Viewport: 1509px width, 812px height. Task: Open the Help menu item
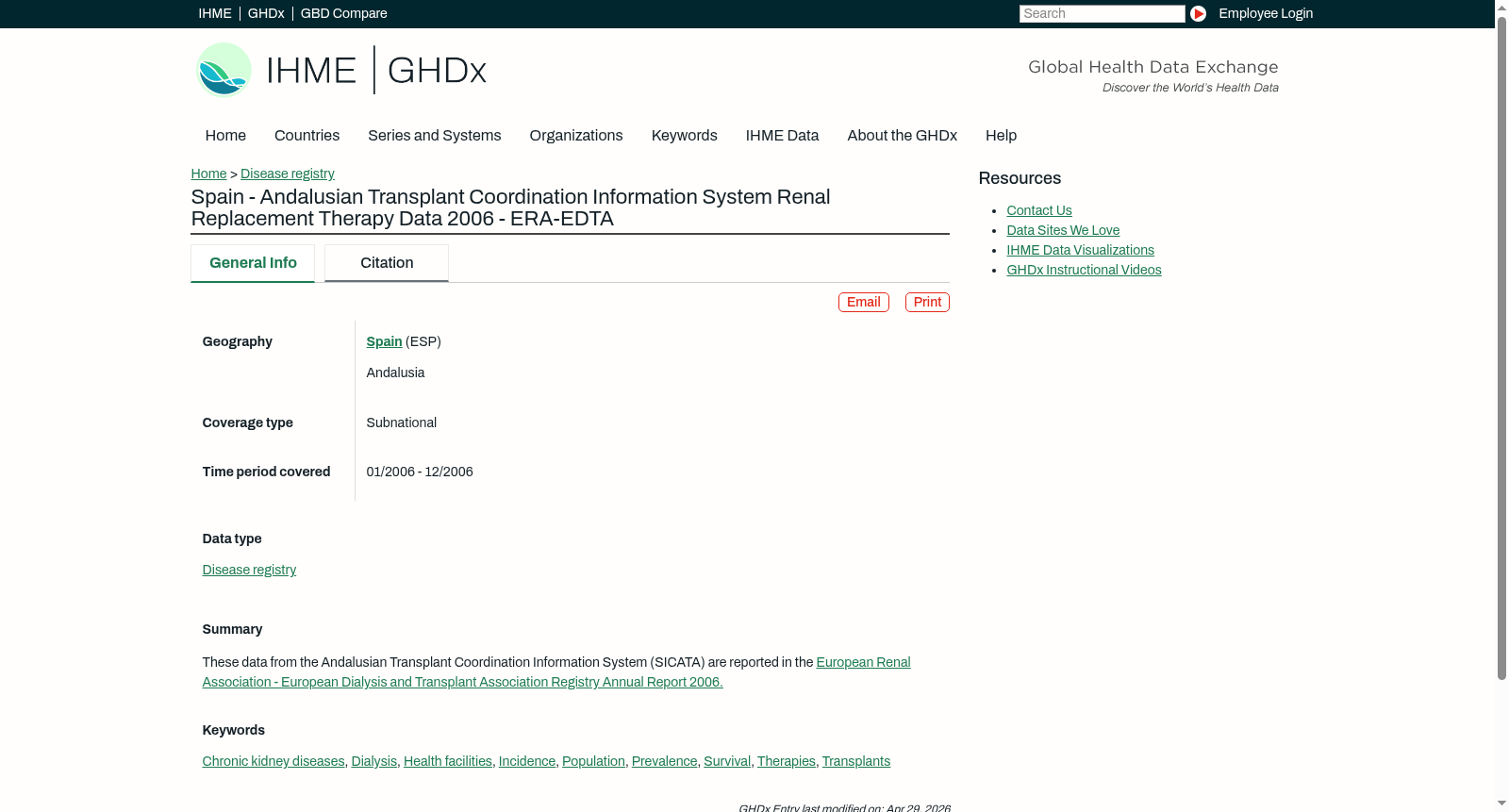tap(1001, 136)
